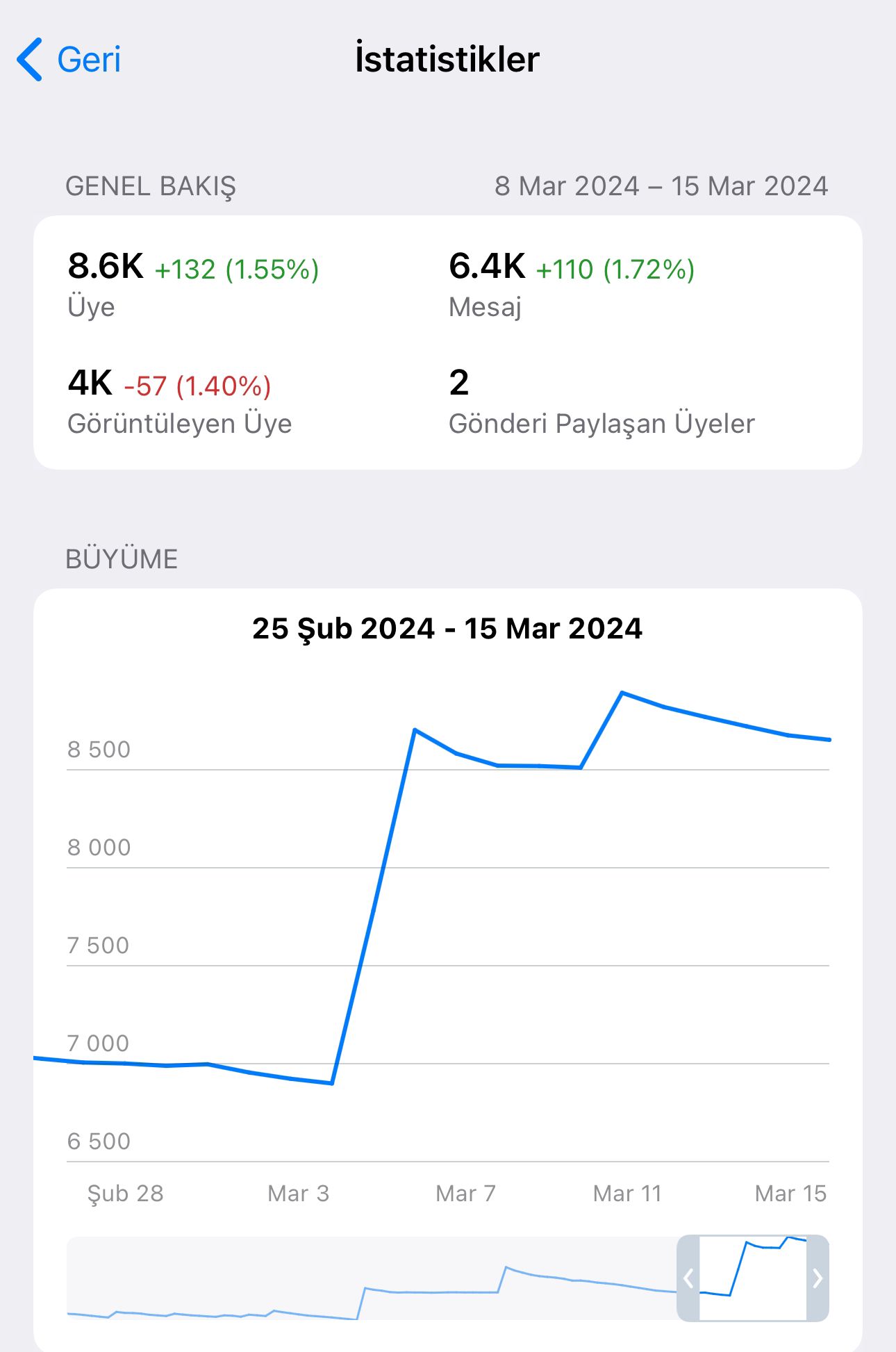
Task: Tap the Şub 28 axis label
Action: 125,1194
